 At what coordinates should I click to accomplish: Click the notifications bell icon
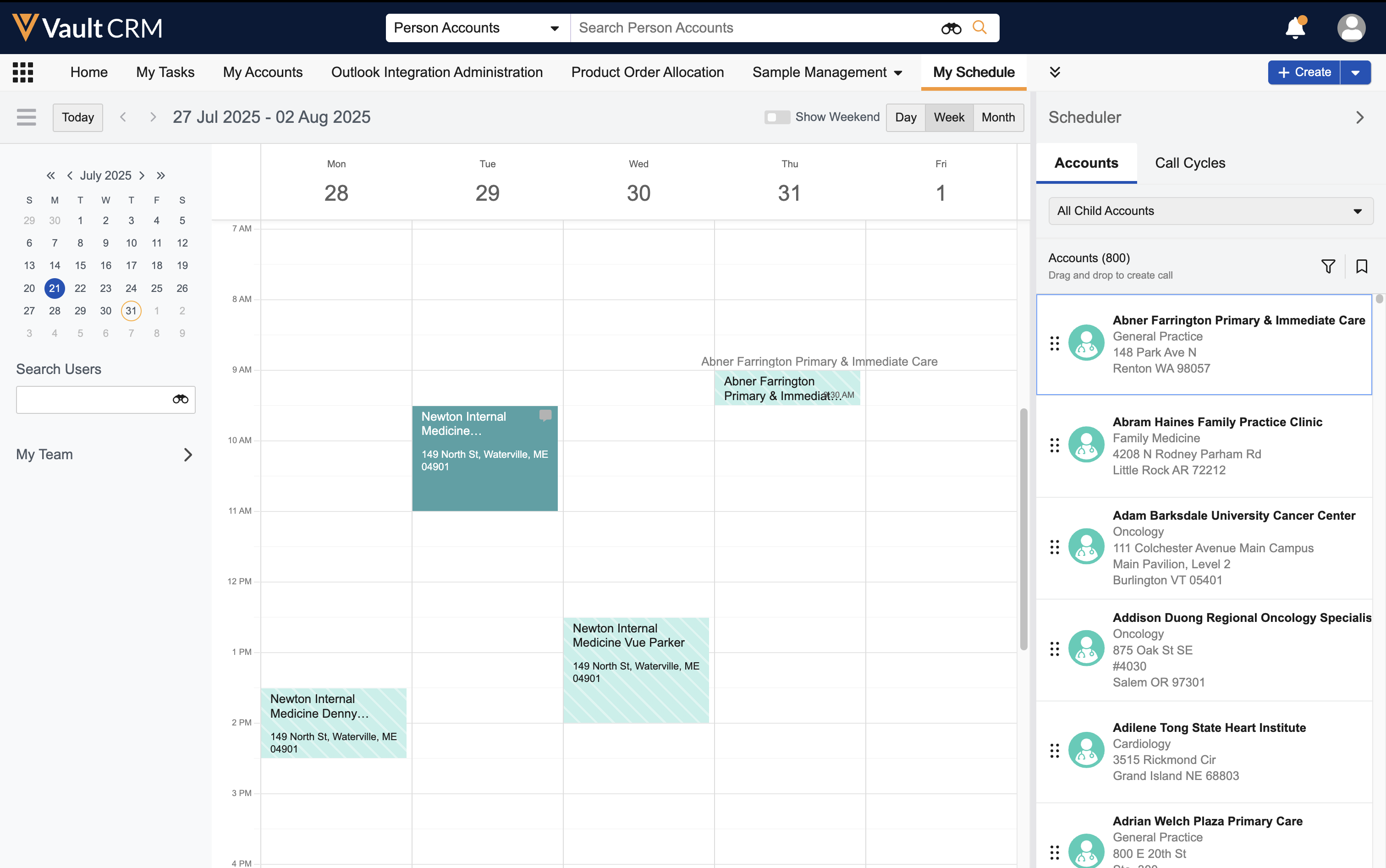click(x=1295, y=27)
